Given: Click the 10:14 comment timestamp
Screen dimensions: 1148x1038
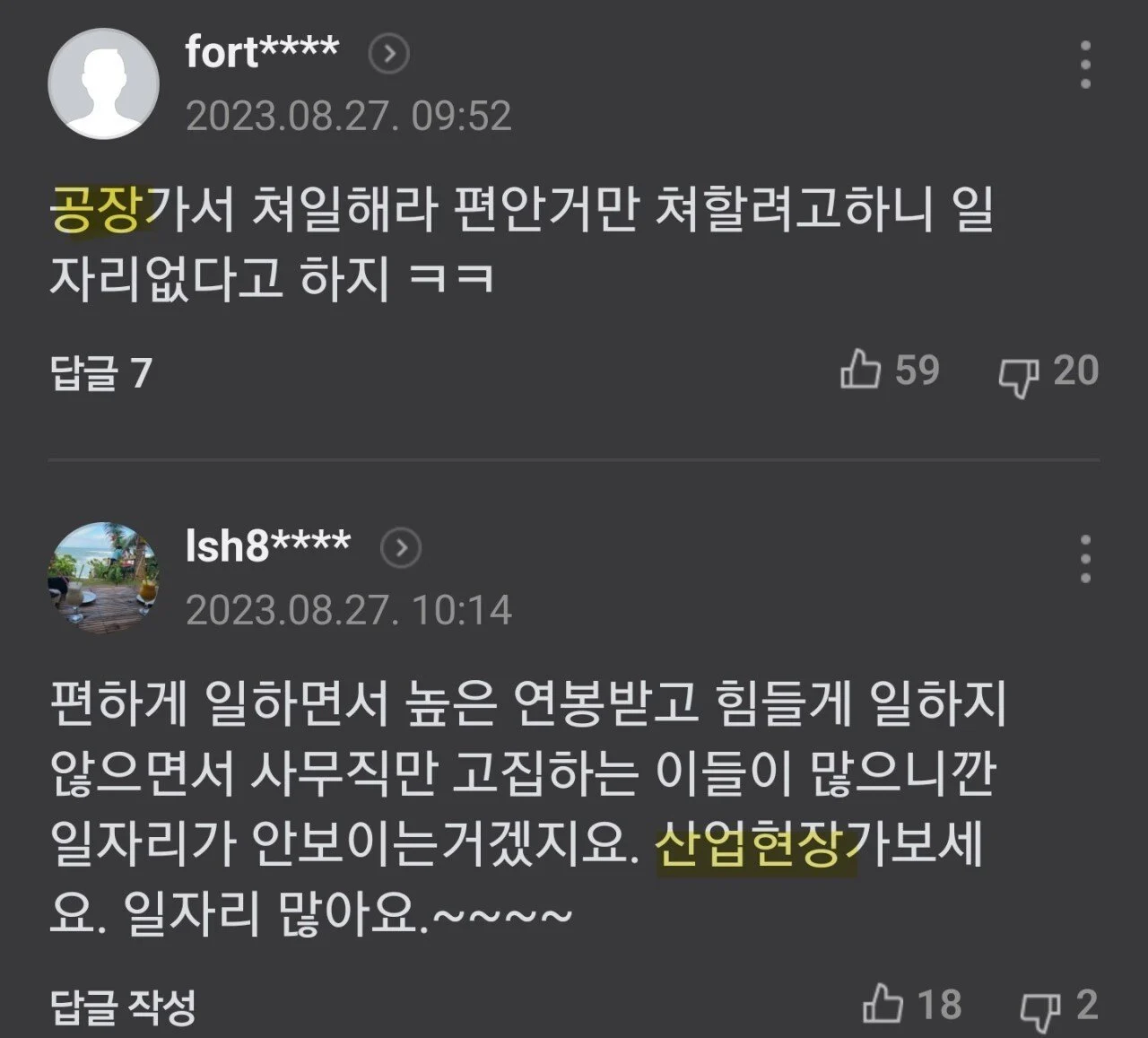Looking at the screenshot, I should click(x=348, y=611).
